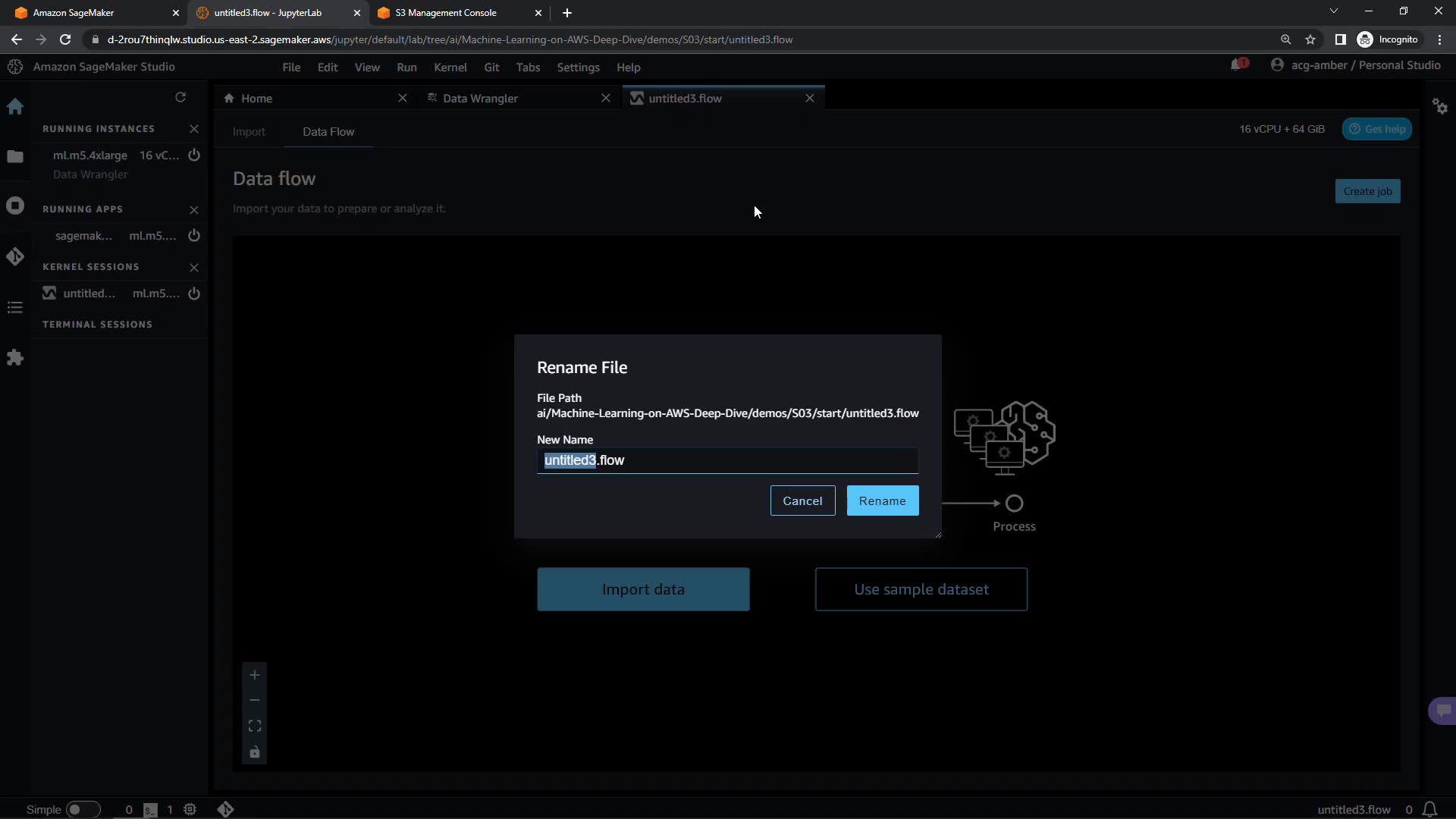Image resolution: width=1456 pixels, height=819 pixels.
Task: Open the Settings menu
Action: tap(578, 67)
